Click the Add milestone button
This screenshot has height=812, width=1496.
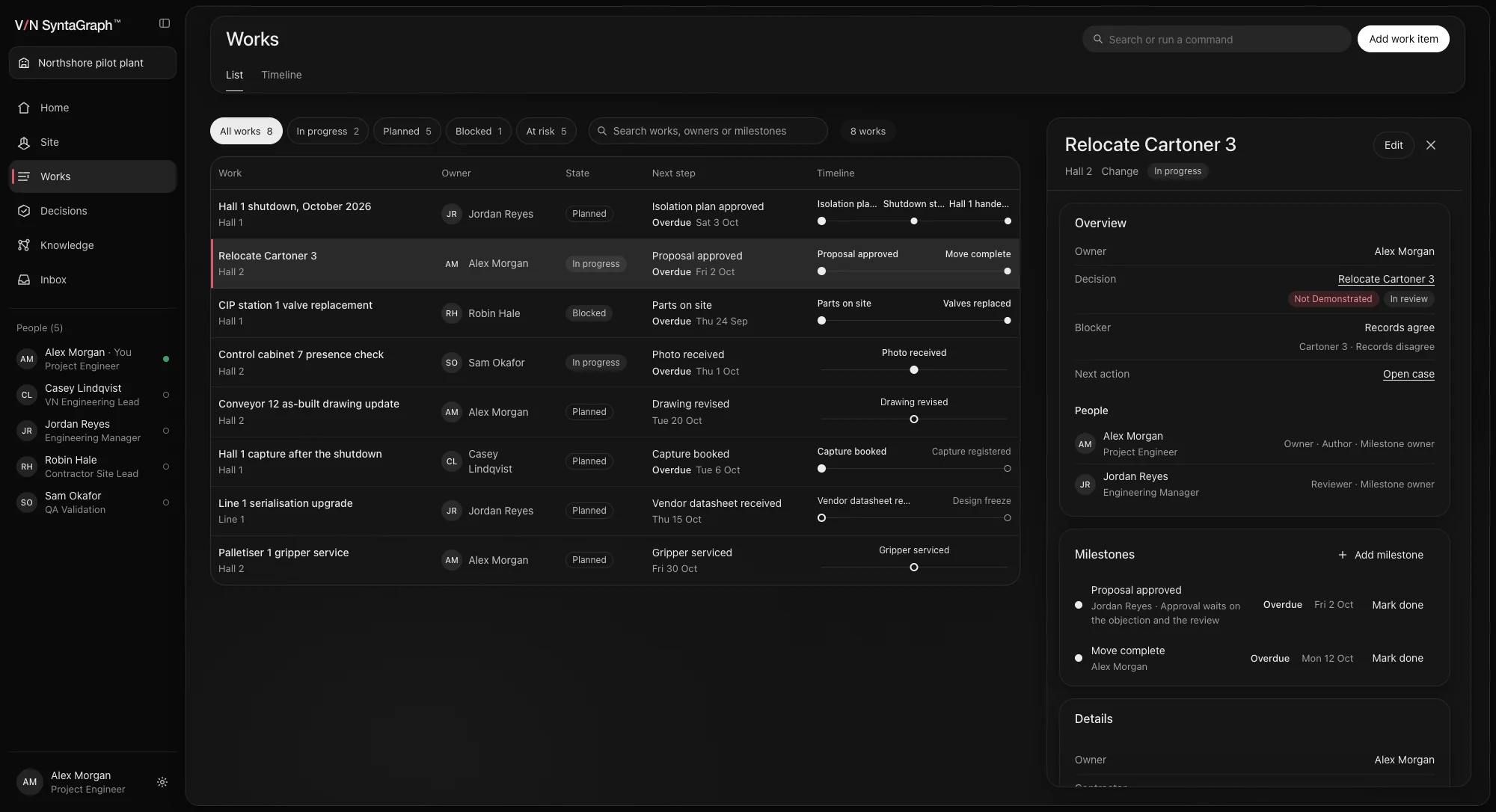pos(1380,555)
